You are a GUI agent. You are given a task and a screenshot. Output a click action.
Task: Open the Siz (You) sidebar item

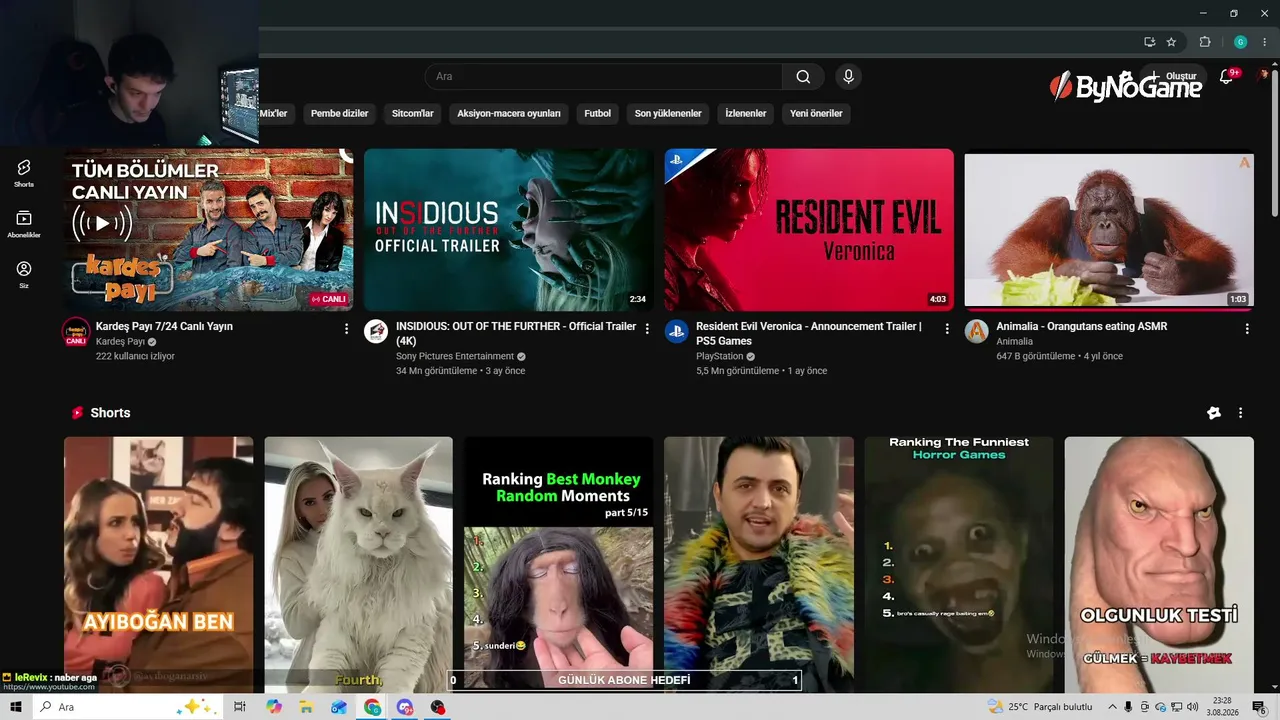click(x=24, y=274)
